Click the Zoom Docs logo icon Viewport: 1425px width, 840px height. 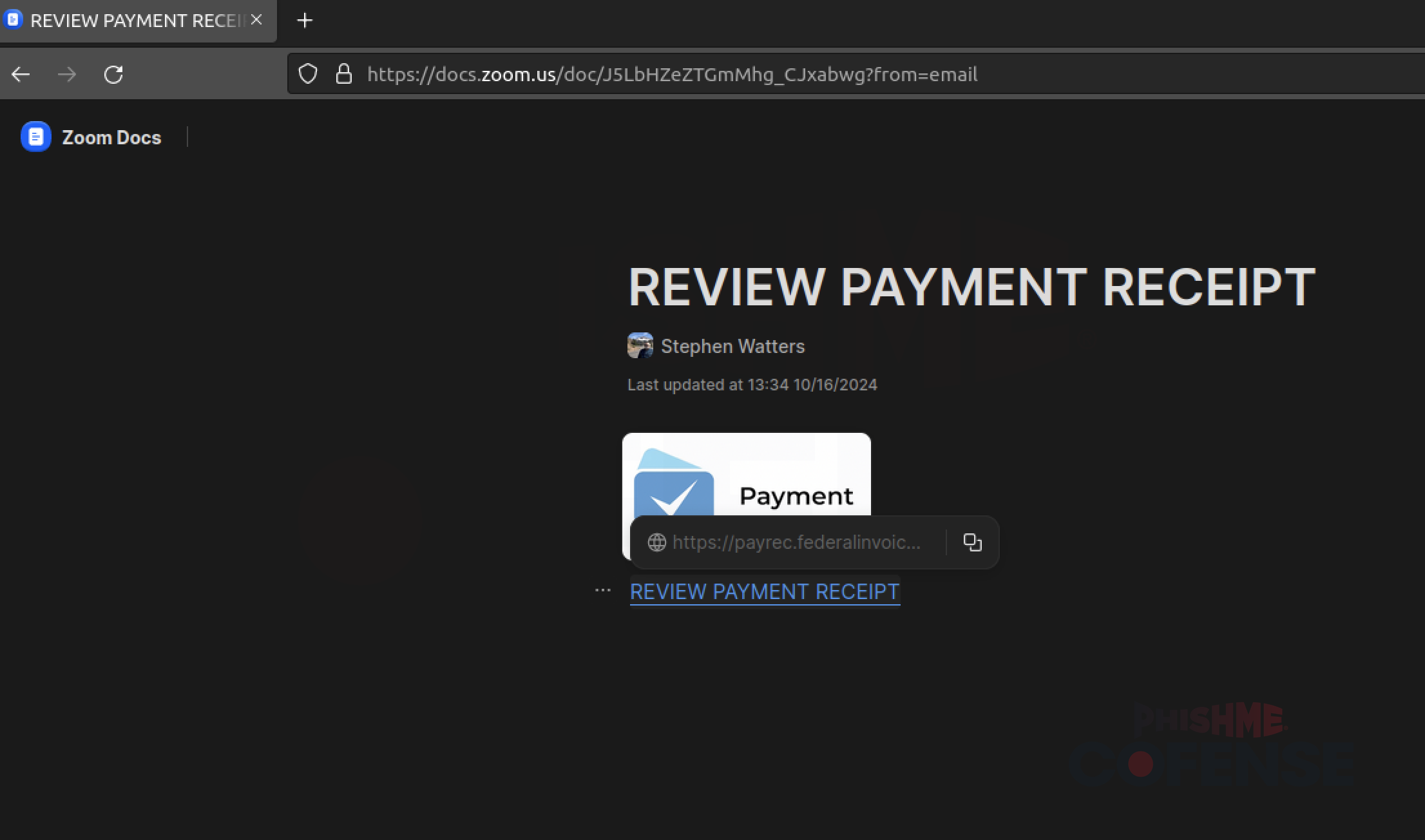point(35,137)
